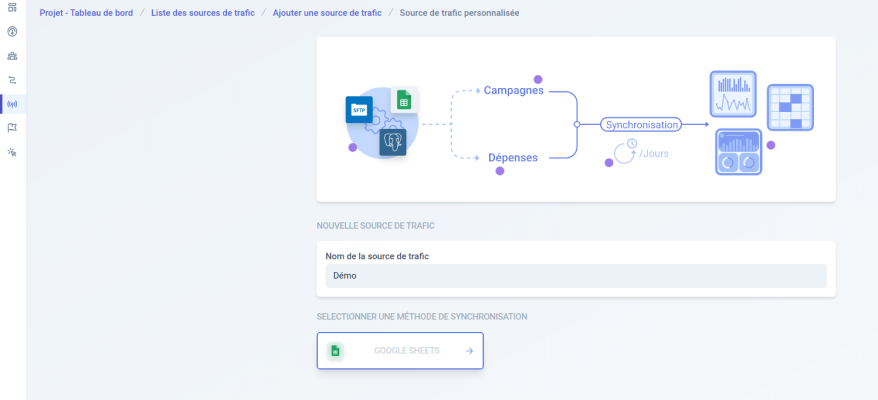Click the cursor click icon in sidebar
The image size is (878, 400).
(12, 152)
